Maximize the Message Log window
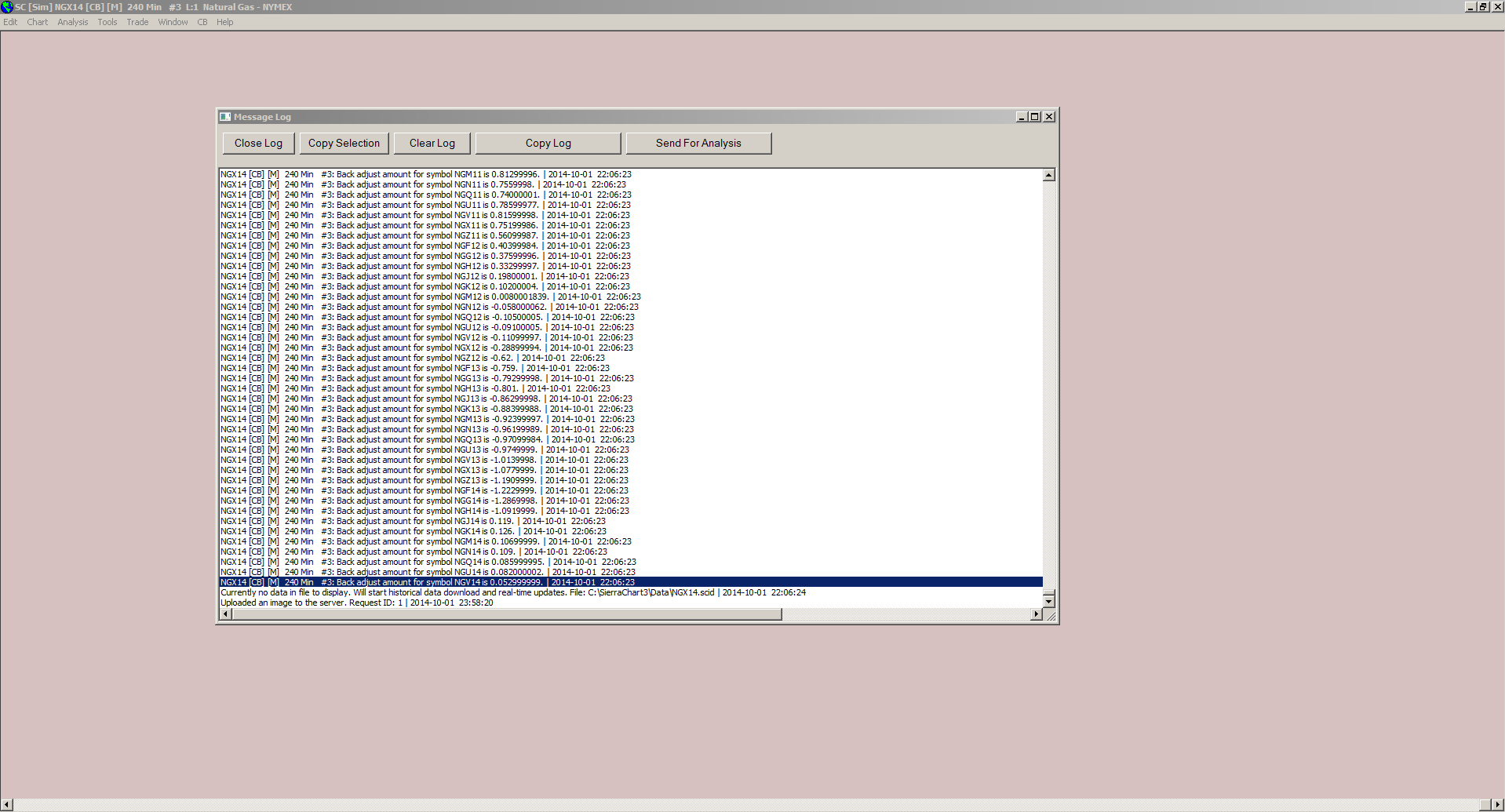 [1035, 117]
